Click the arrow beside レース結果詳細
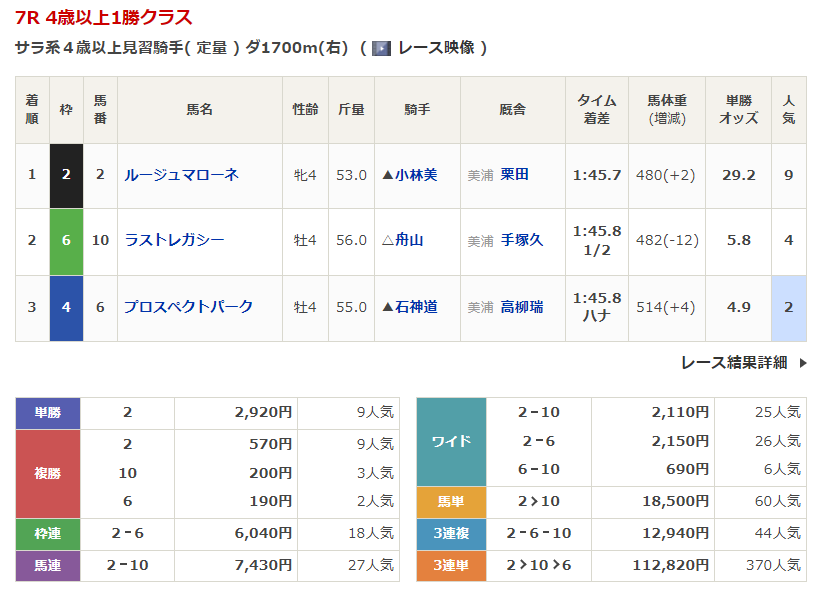 (802, 363)
